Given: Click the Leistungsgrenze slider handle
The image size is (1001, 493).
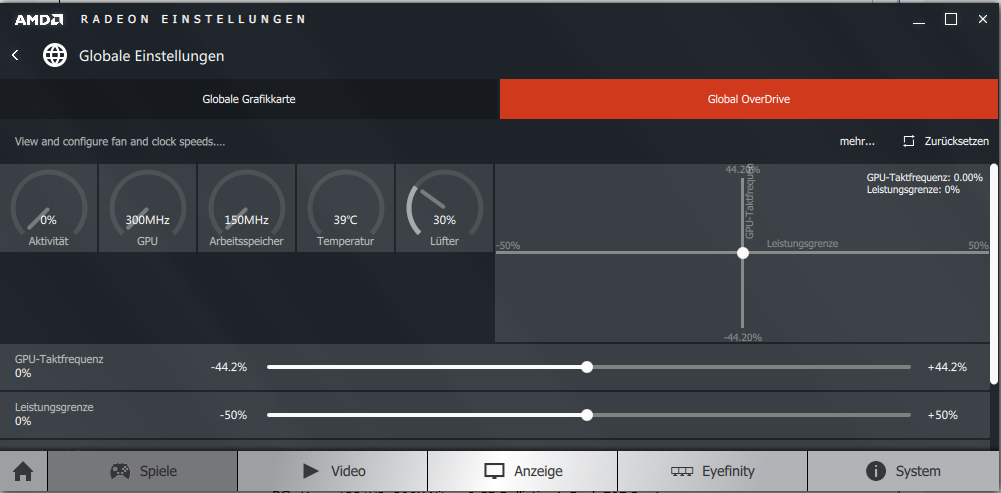Looking at the screenshot, I should click(x=587, y=415).
